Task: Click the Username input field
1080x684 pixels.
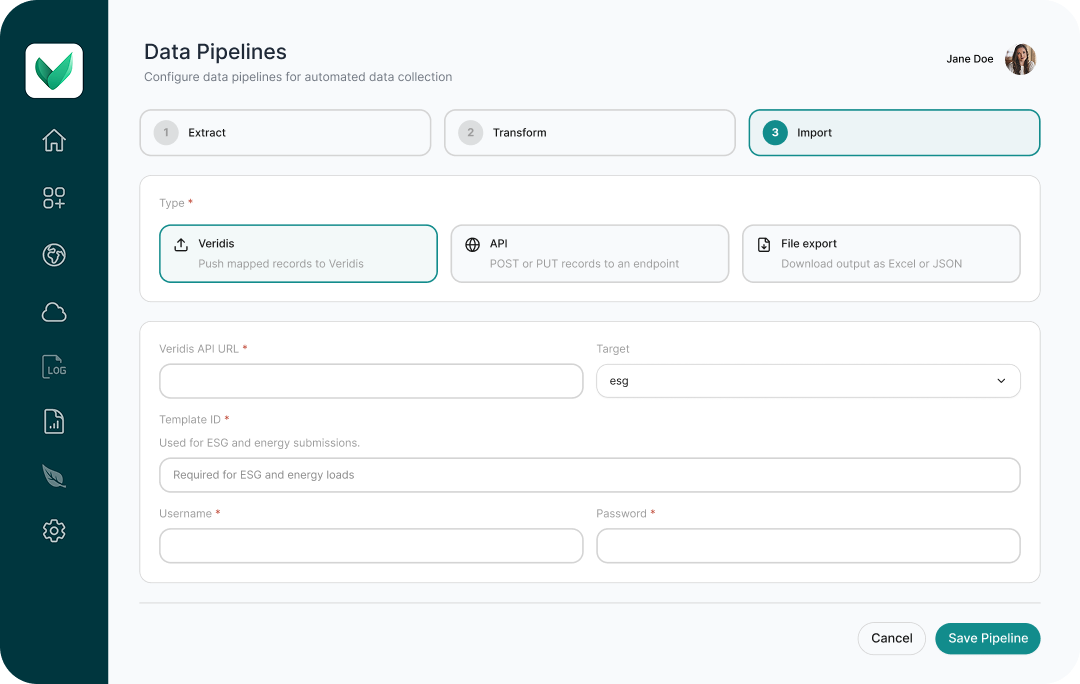Action: [x=371, y=546]
